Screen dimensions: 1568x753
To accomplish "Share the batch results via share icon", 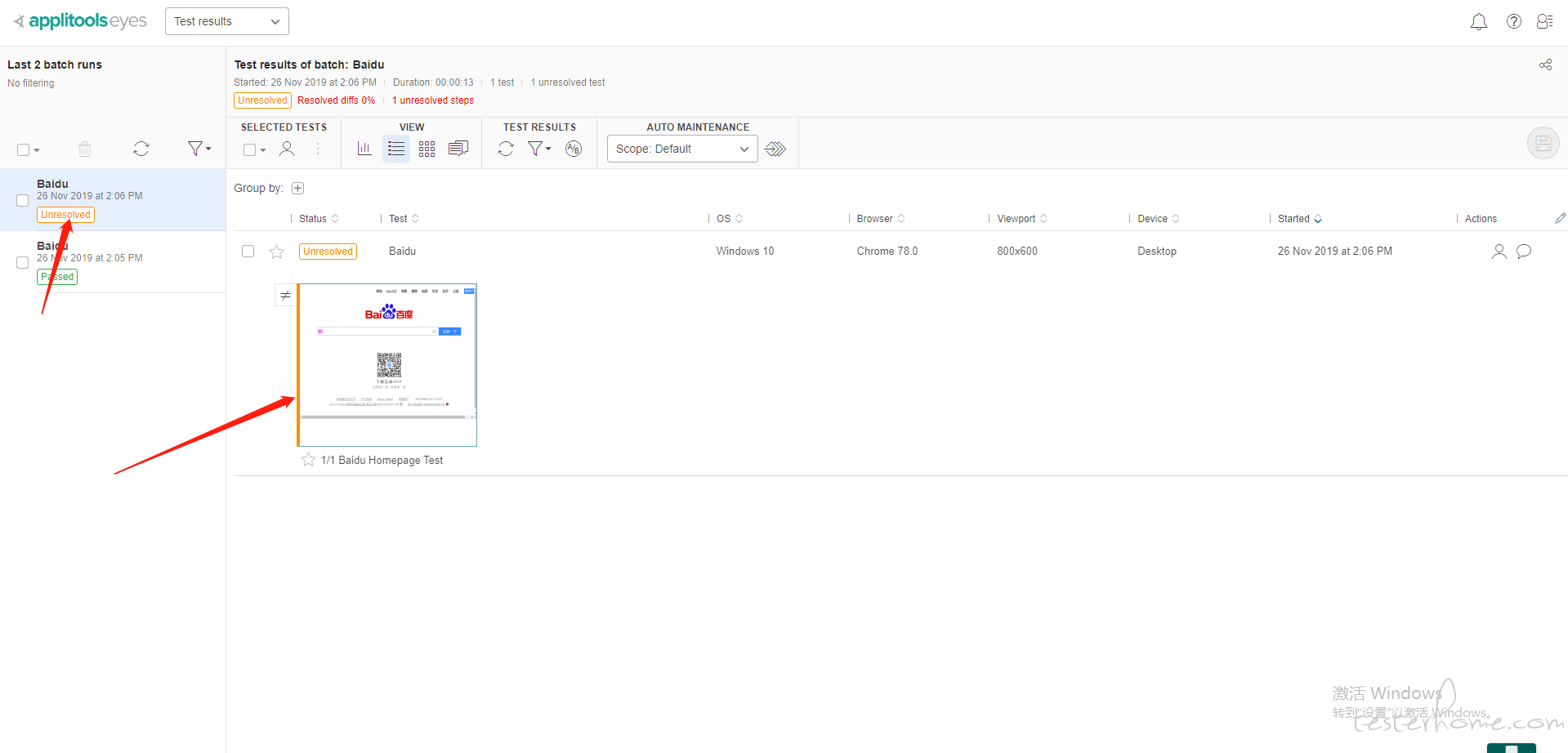I will pos(1545,65).
